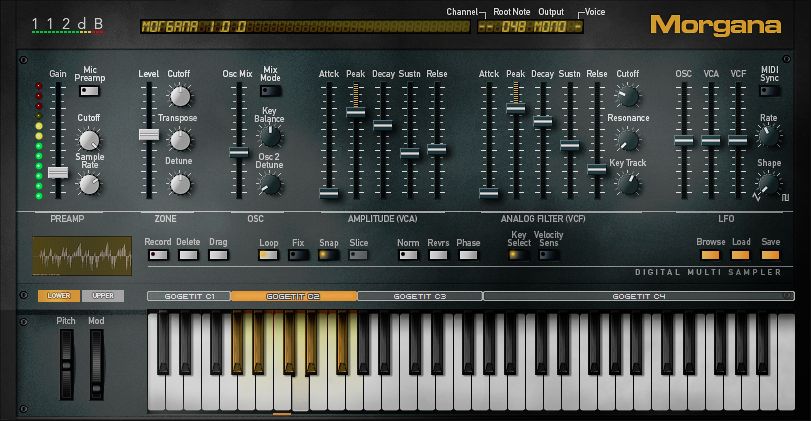
Task: Select the UPPER keyboard tab
Action: [x=103, y=296]
